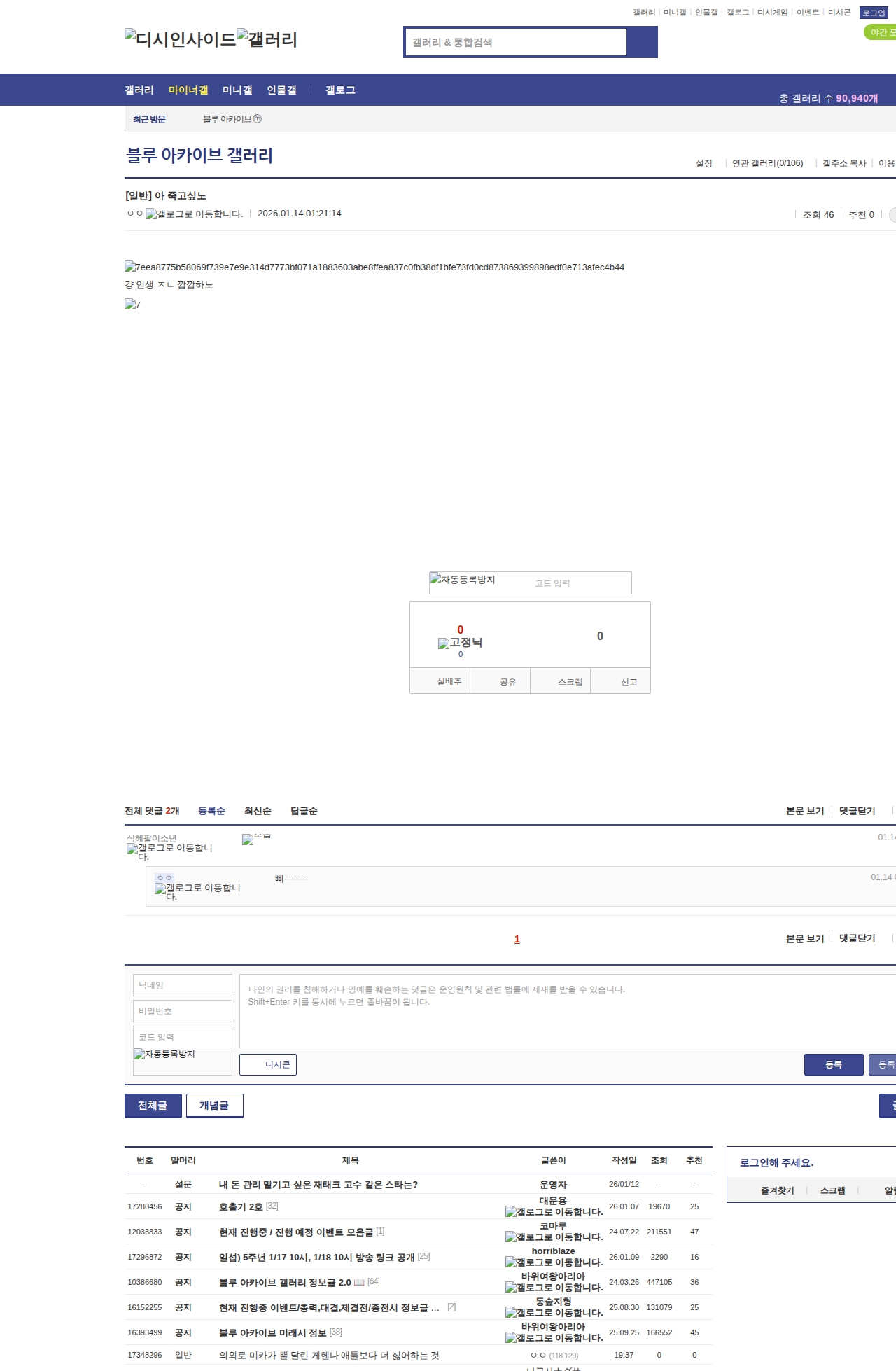Switch to the 개념글 tab
This screenshot has width=896, height=1371.
click(214, 1106)
